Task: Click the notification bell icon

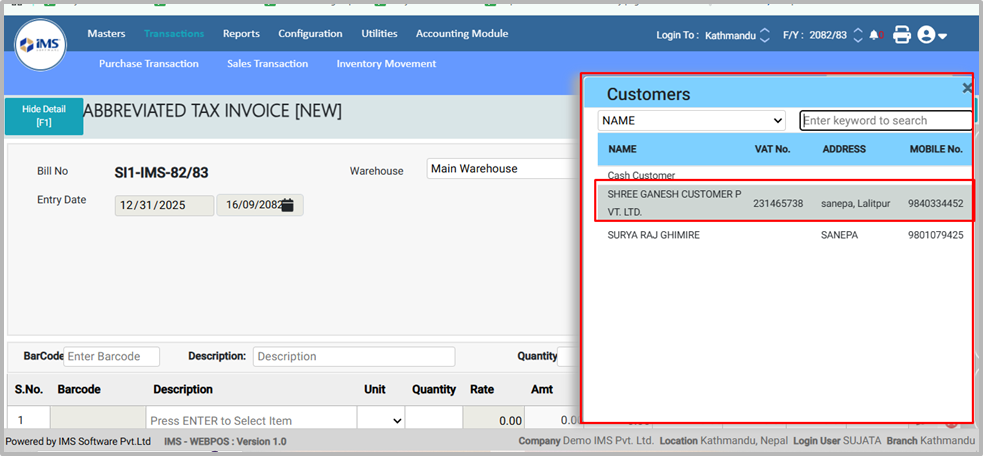Action: (874, 35)
